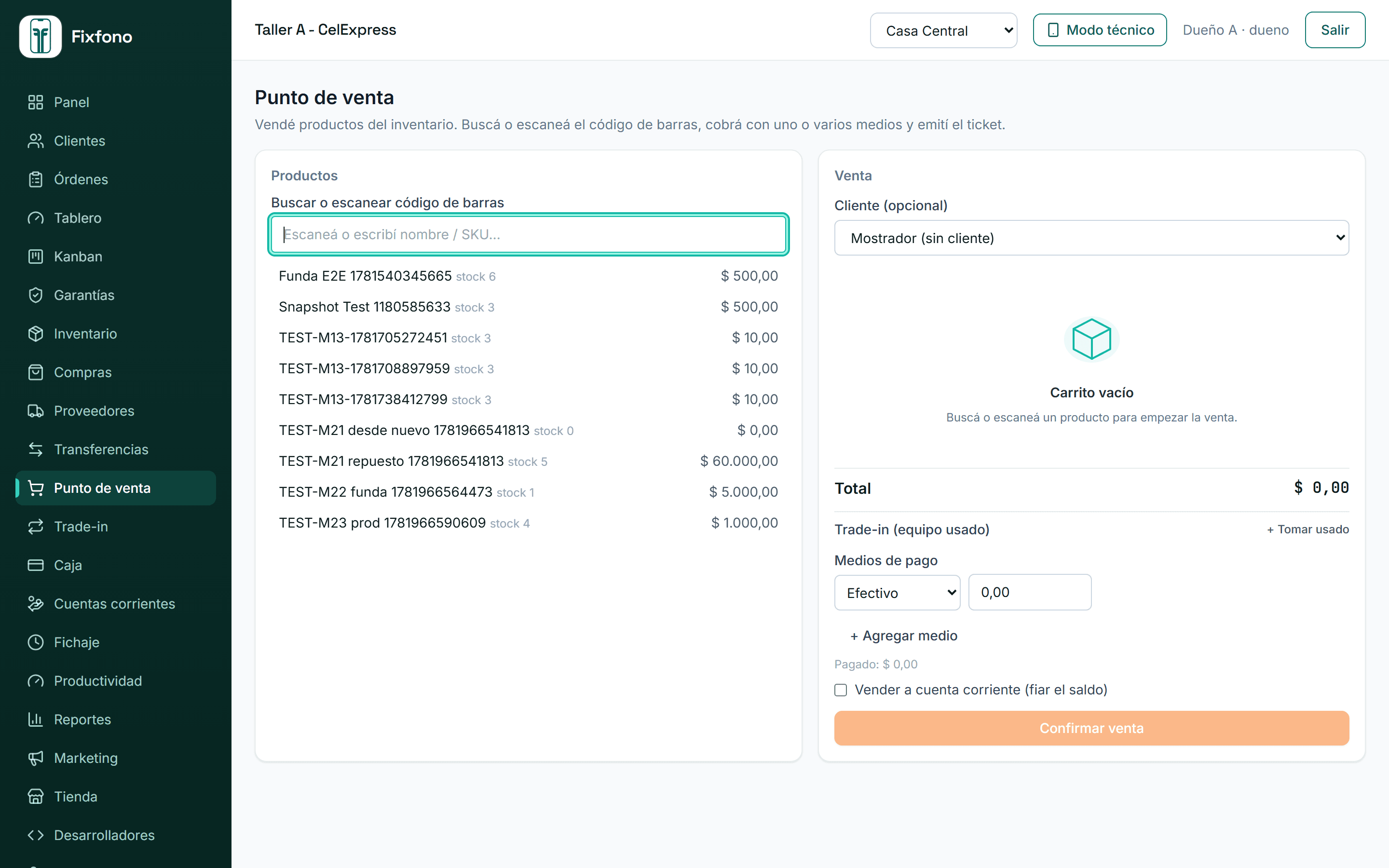Viewport: 1389px width, 868px height.
Task: Click the Clientes people icon
Action: pyautogui.click(x=36, y=141)
